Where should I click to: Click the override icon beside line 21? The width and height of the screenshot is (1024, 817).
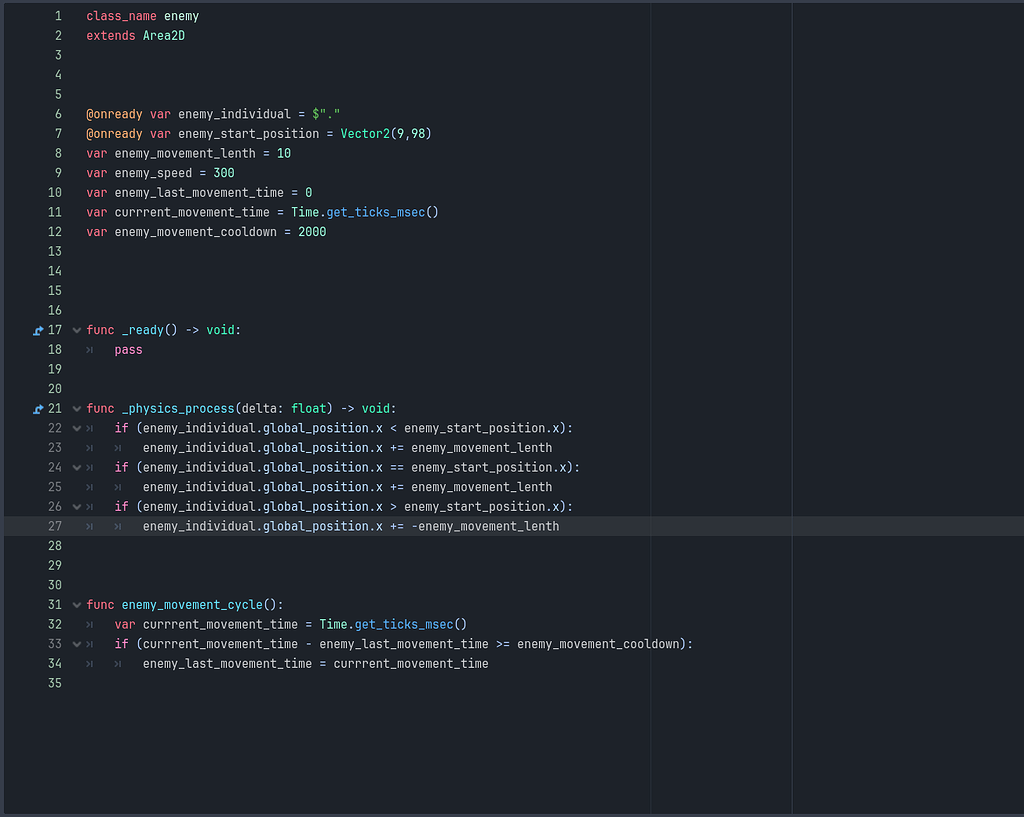(x=38, y=409)
